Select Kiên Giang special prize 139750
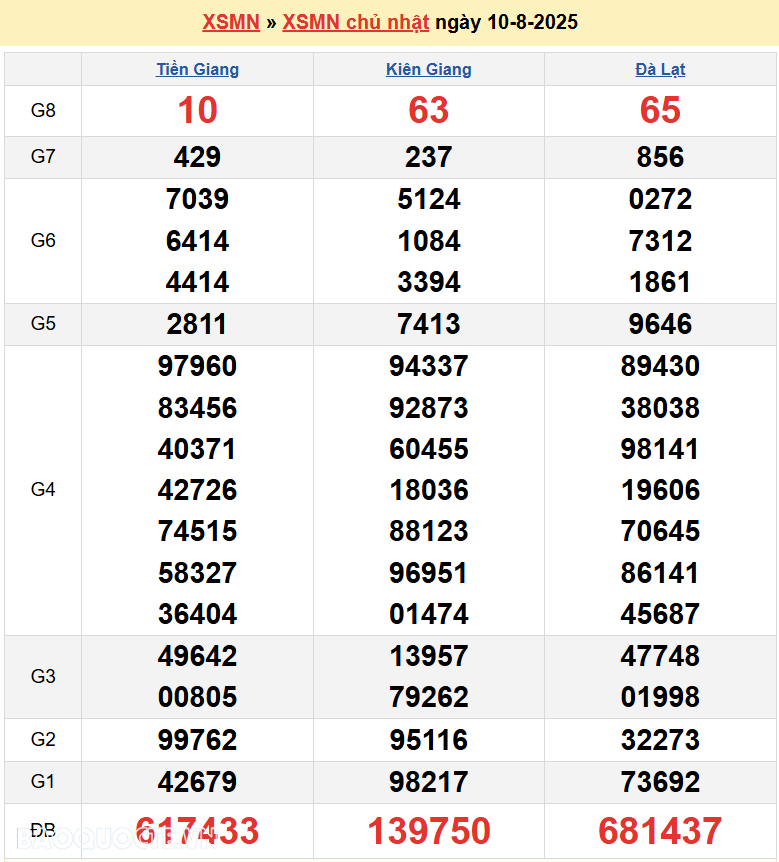 (x=429, y=832)
